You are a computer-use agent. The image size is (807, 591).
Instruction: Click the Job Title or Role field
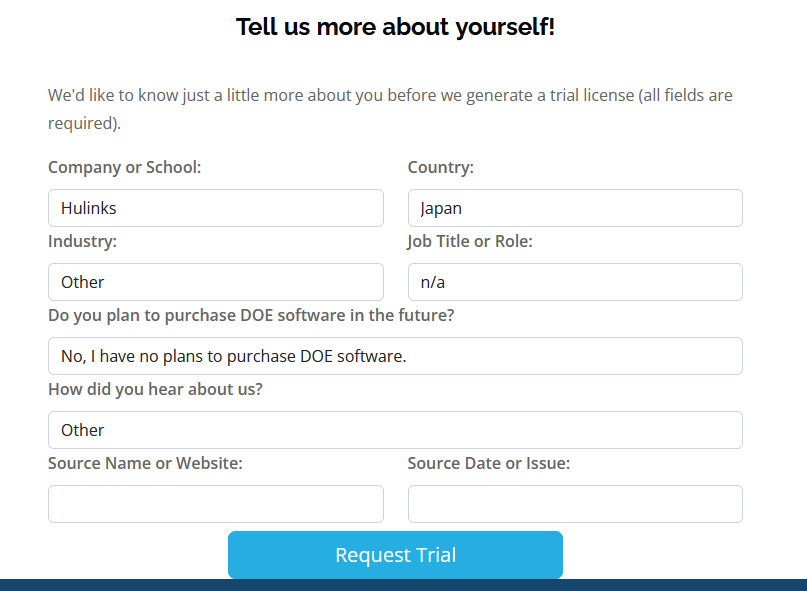pos(575,282)
